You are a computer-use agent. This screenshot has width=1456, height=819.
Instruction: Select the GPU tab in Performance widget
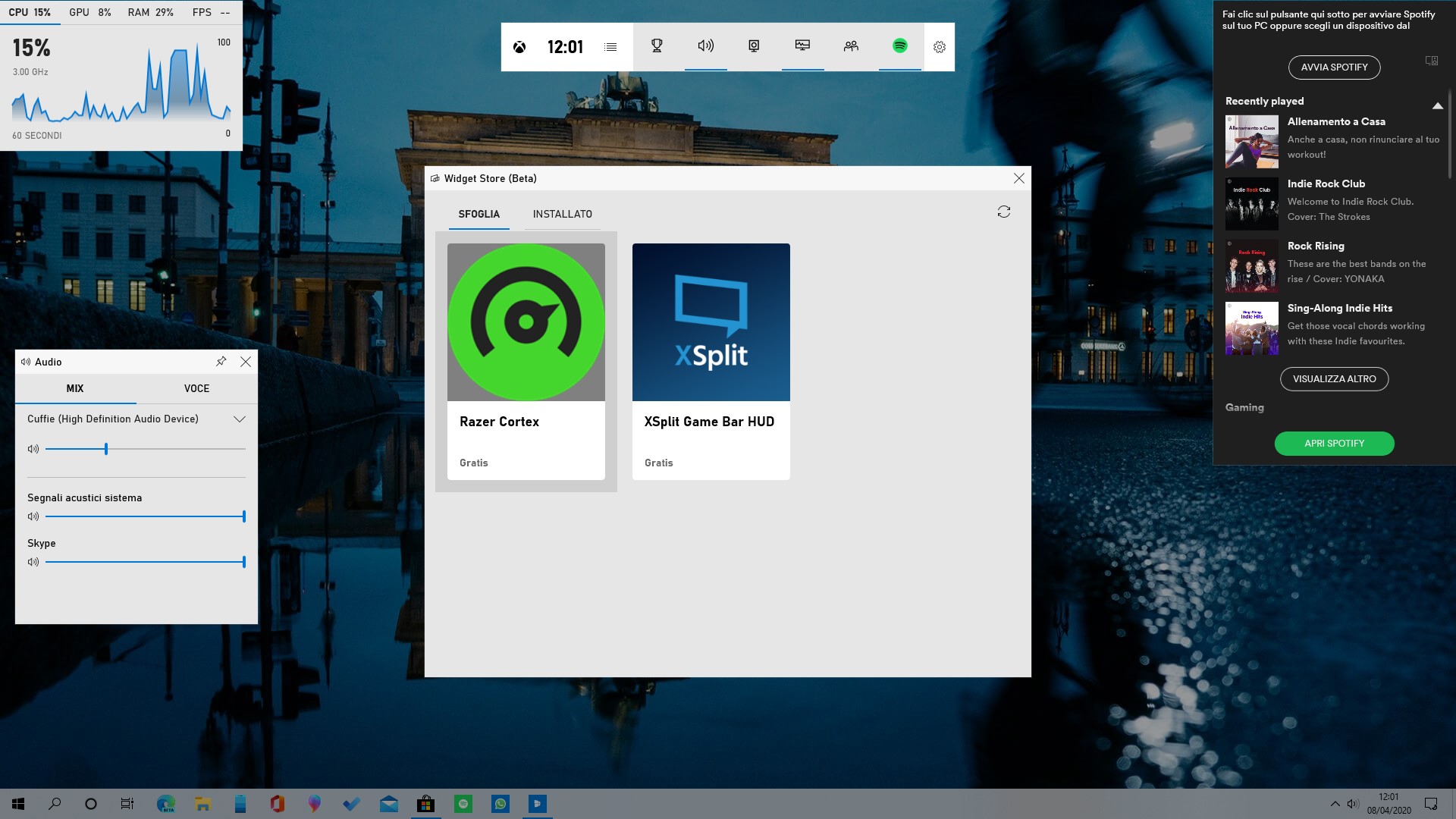[x=90, y=12]
